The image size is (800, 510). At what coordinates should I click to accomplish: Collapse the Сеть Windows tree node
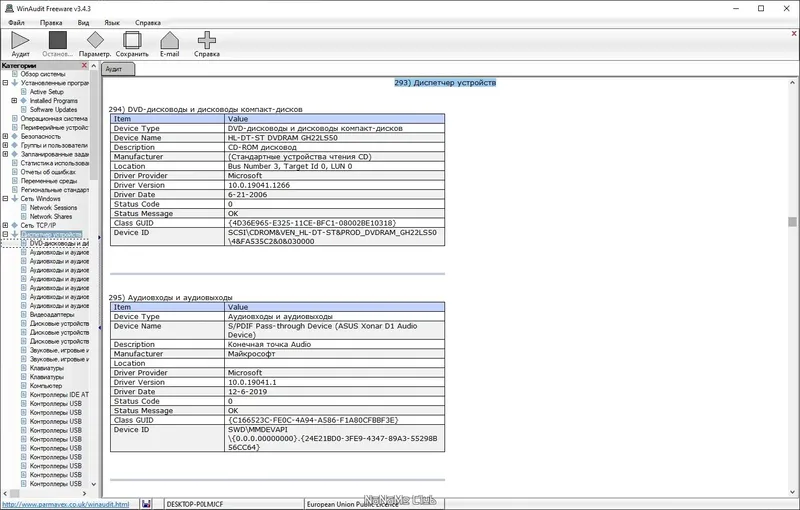tap(5, 198)
